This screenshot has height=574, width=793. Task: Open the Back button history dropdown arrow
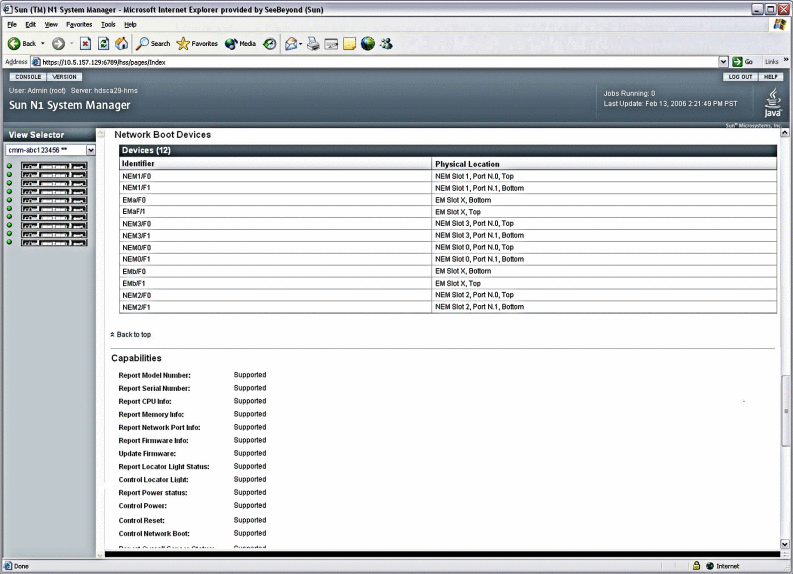pos(42,44)
